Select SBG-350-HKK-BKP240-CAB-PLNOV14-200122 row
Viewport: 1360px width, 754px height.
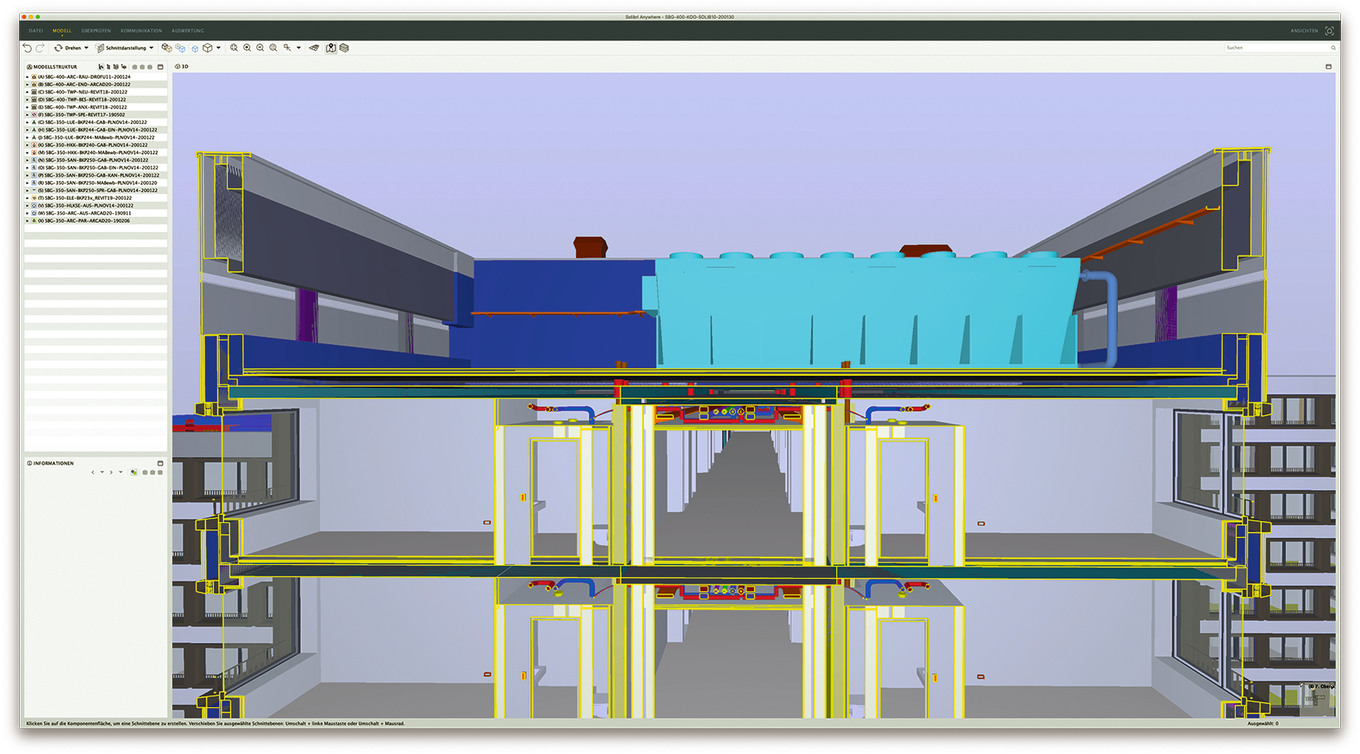96,145
